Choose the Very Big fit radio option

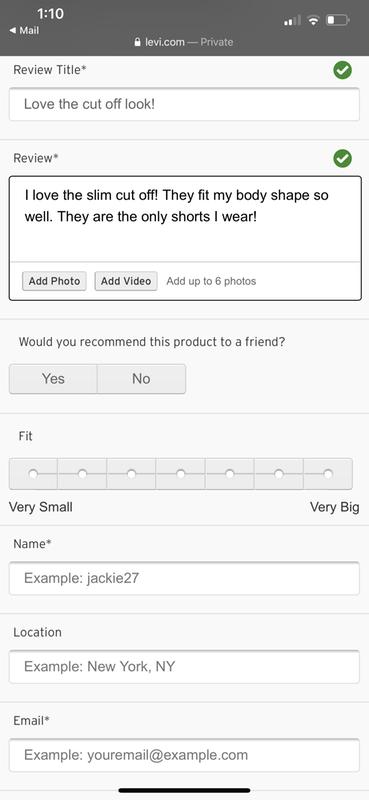click(328, 474)
